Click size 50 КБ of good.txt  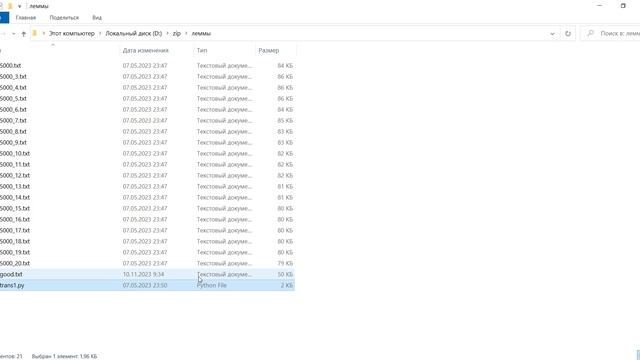point(285,274)
